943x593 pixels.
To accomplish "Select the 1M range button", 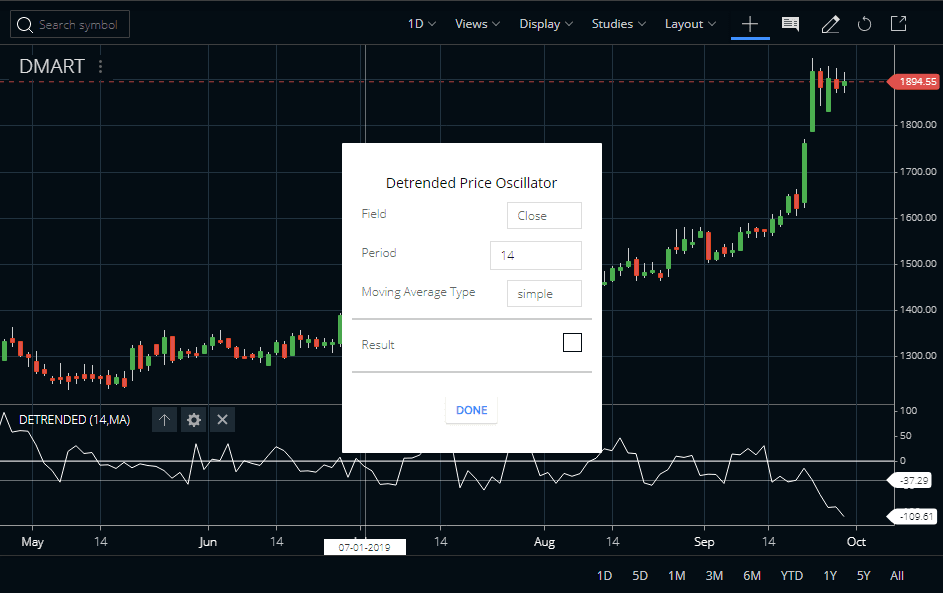I will pyautogui.click(x=677, y=576).
